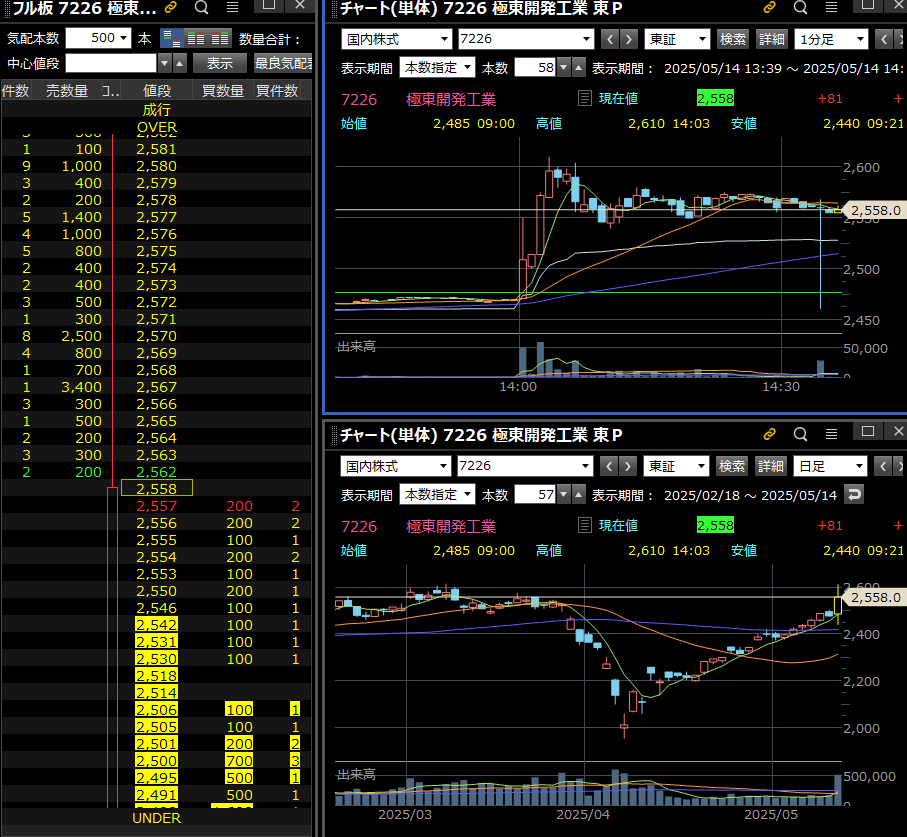The image size is (907, 837).
Task: Click 成行 row in order board
Action: [x=157, y=109]
